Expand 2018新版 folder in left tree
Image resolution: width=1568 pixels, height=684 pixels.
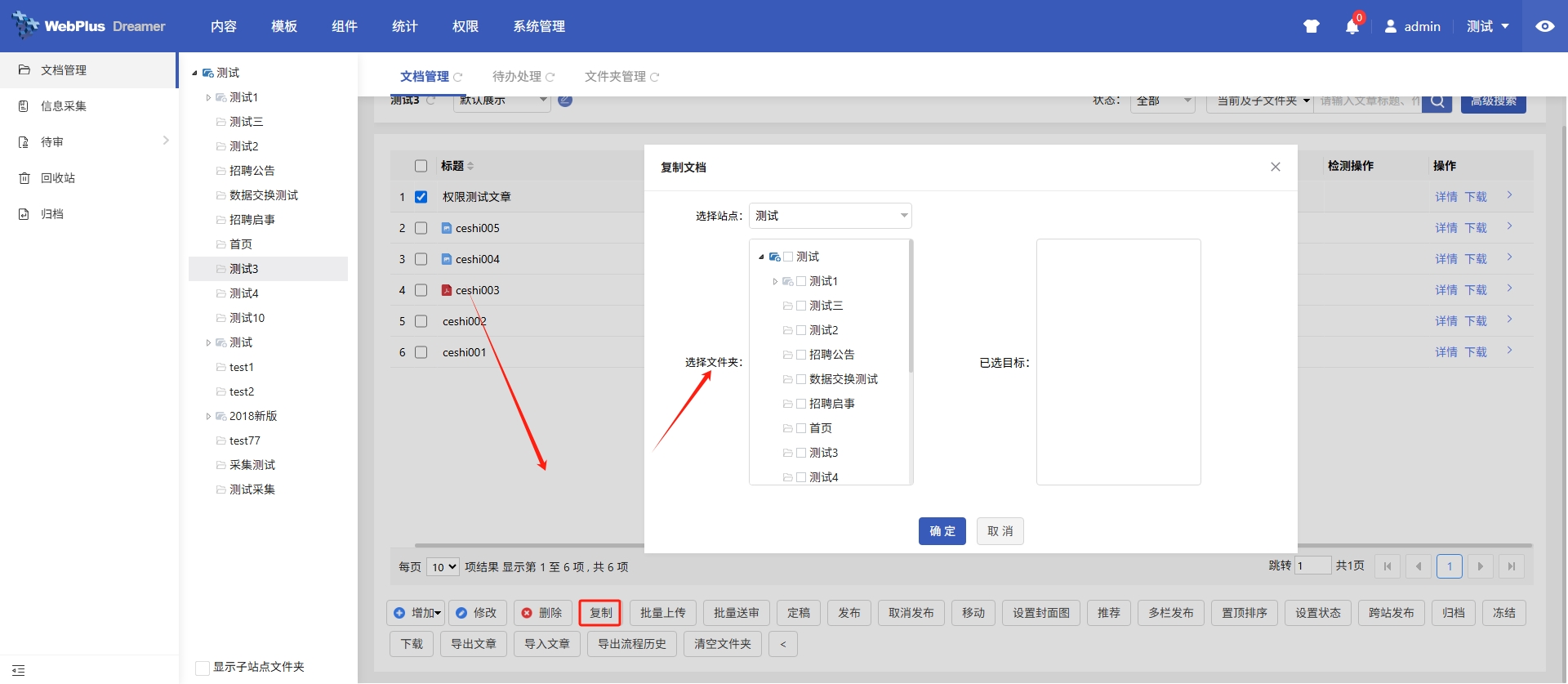[208, 416]
